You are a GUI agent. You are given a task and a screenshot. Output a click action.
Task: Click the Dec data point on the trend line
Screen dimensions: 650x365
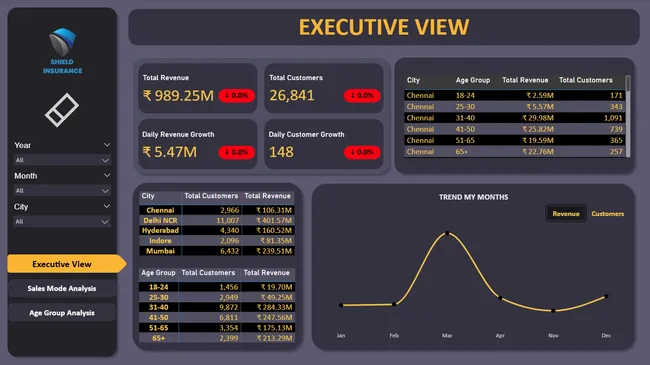coord(606,296)
